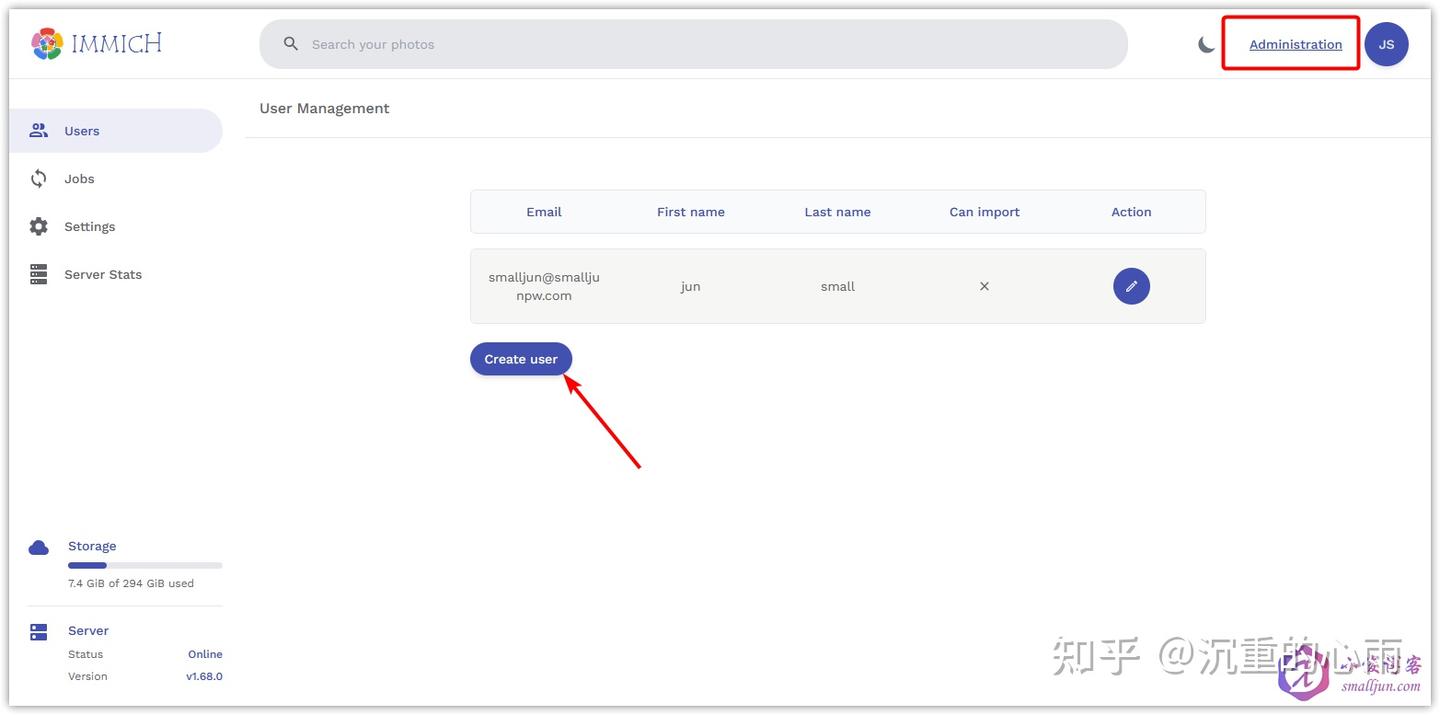Click the Email column header

tap(544, 212)
